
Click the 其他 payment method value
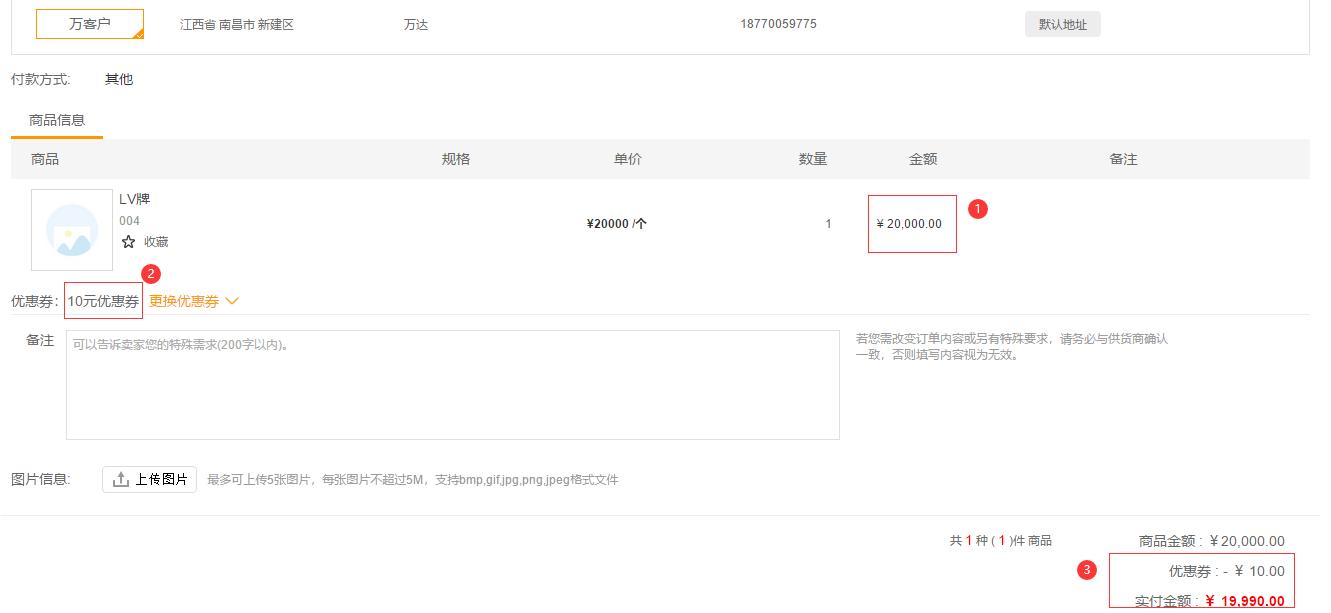119,79
